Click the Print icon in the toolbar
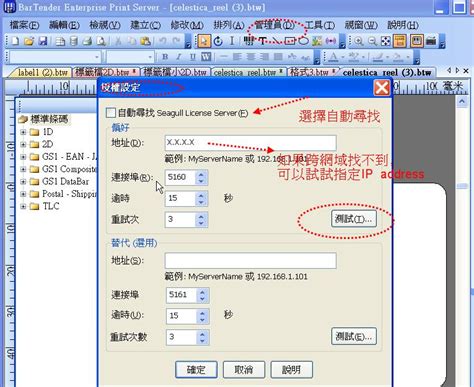Screen dimensions: 474x387 (x=87, y=41)
